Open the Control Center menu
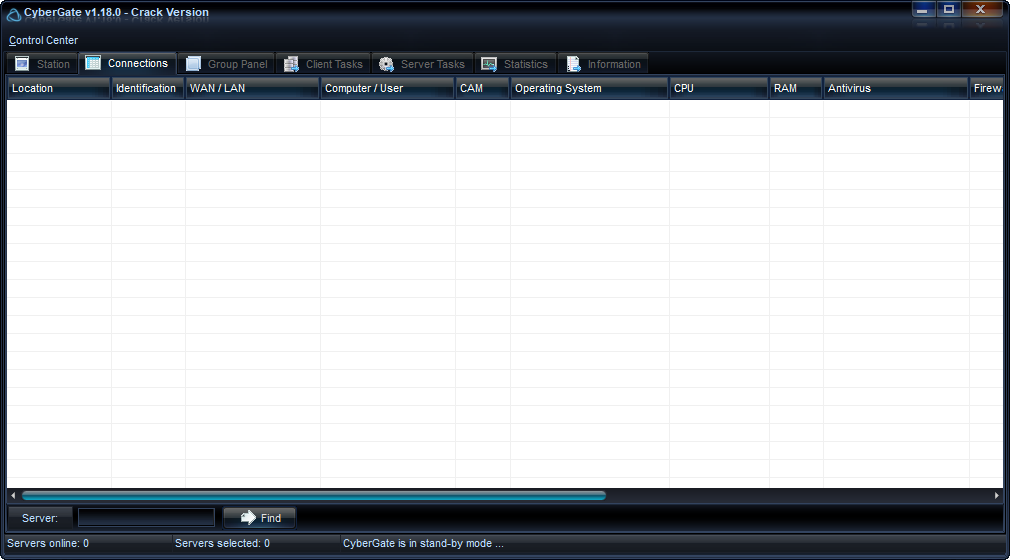Image resolution: width=1010 pixels, height=560 pixels. 43,41
